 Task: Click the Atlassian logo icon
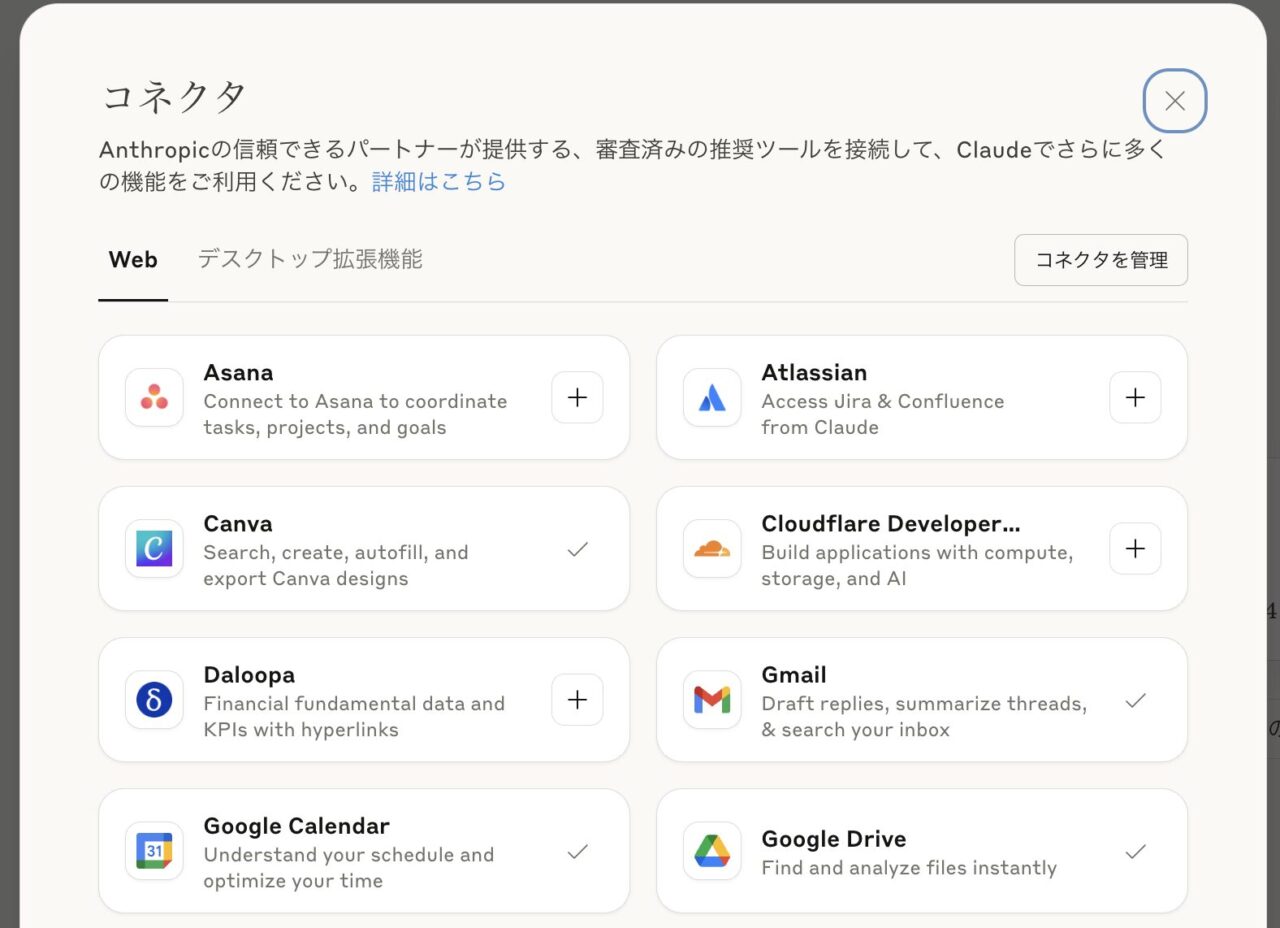point(712,398)
